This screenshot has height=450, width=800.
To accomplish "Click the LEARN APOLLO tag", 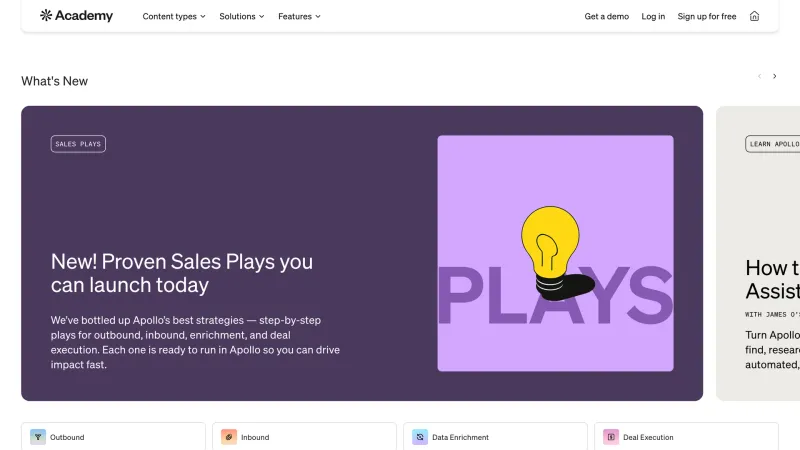I will point(772,144).
